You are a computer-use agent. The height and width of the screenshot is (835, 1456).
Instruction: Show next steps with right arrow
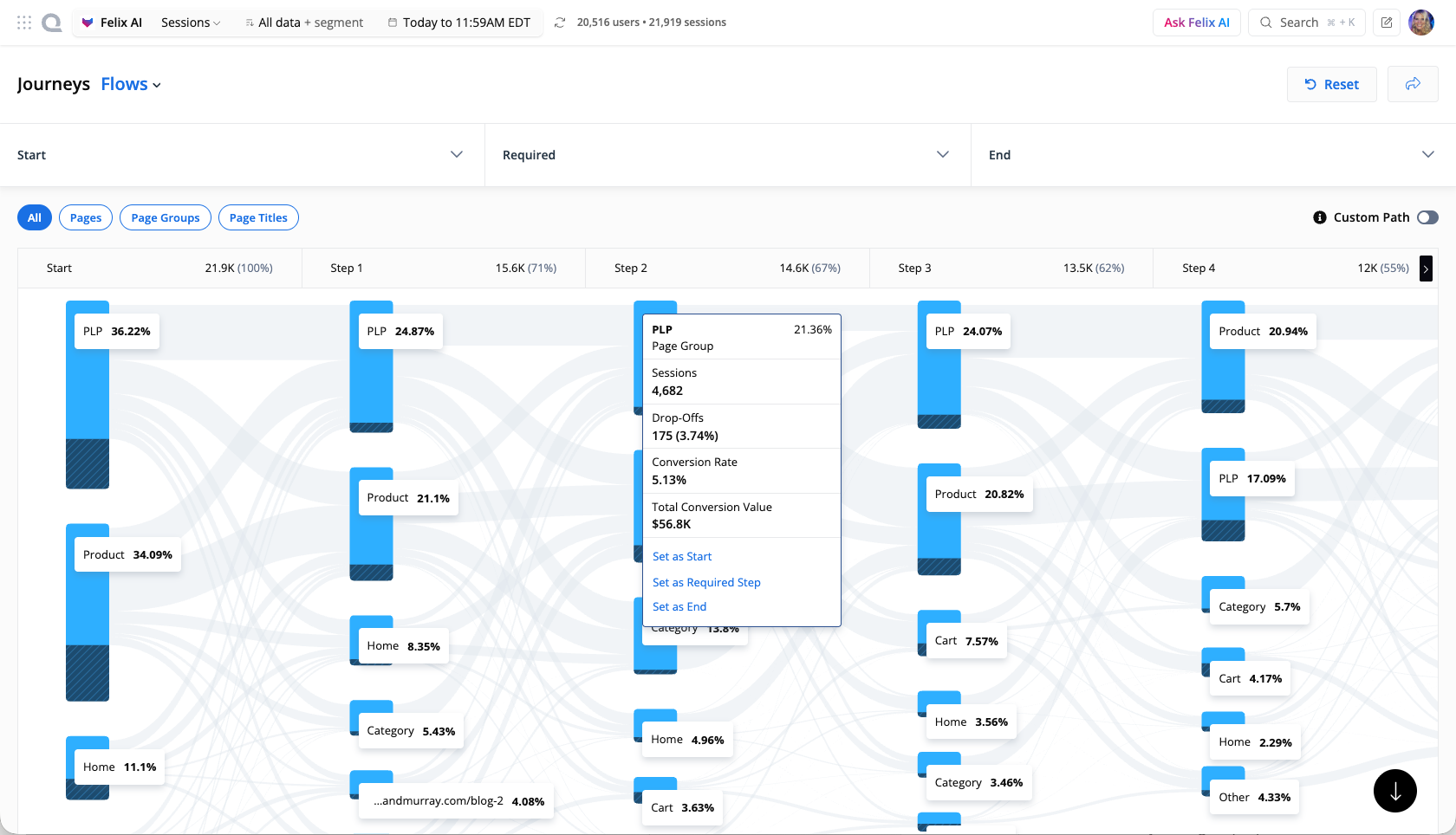pyautogui.click(x=1427, y=269)
